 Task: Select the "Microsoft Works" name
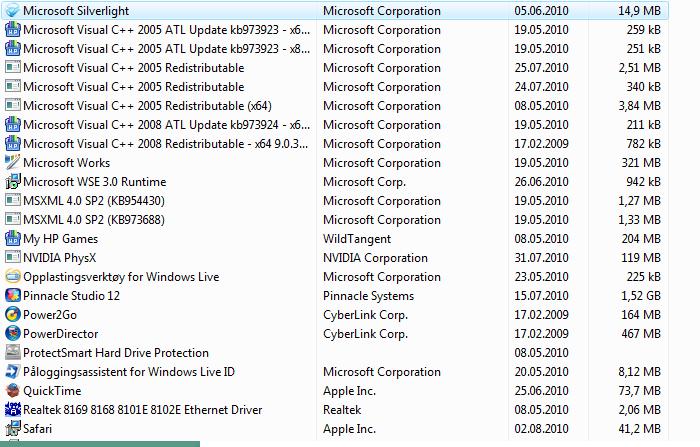point(67,163)
